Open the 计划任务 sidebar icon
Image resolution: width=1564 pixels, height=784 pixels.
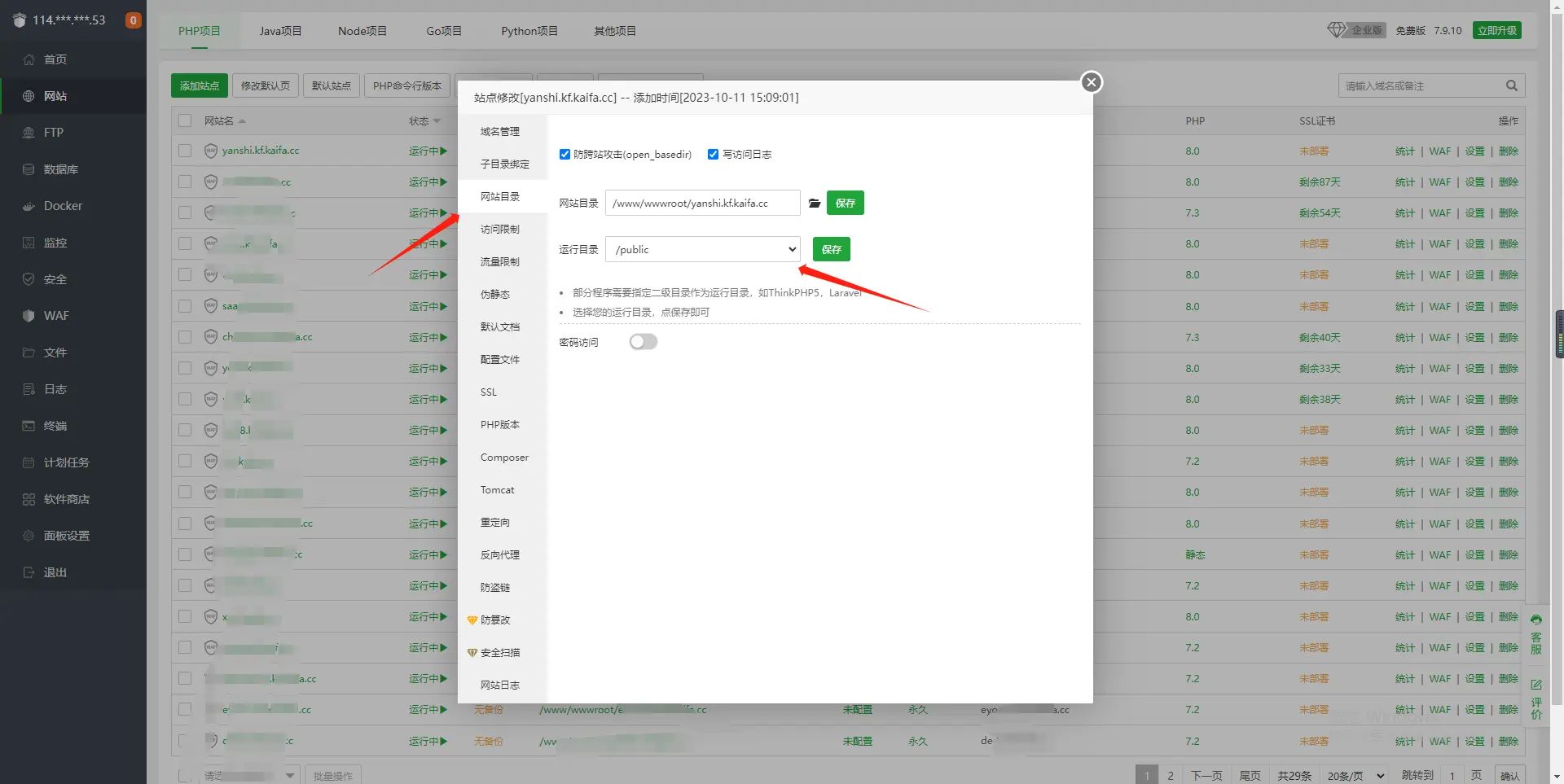pos(29,462)
